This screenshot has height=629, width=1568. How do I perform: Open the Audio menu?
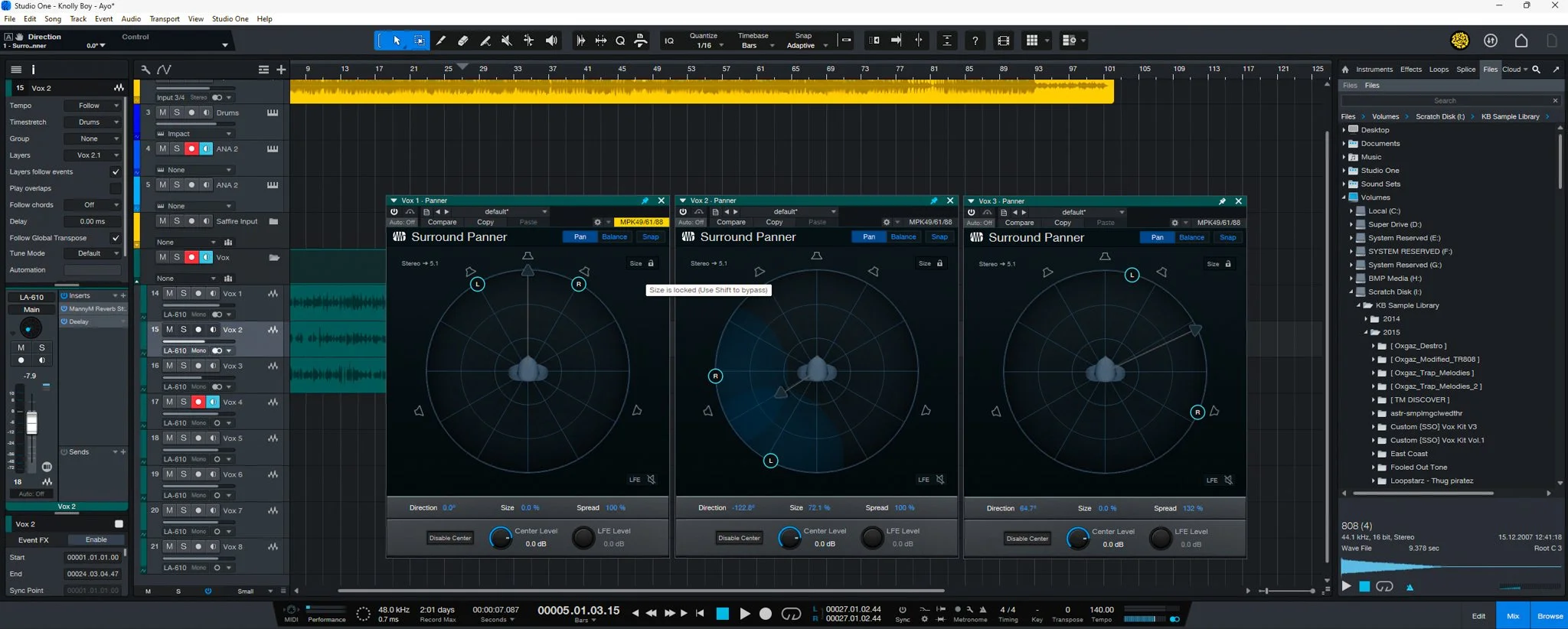(131, 19)
